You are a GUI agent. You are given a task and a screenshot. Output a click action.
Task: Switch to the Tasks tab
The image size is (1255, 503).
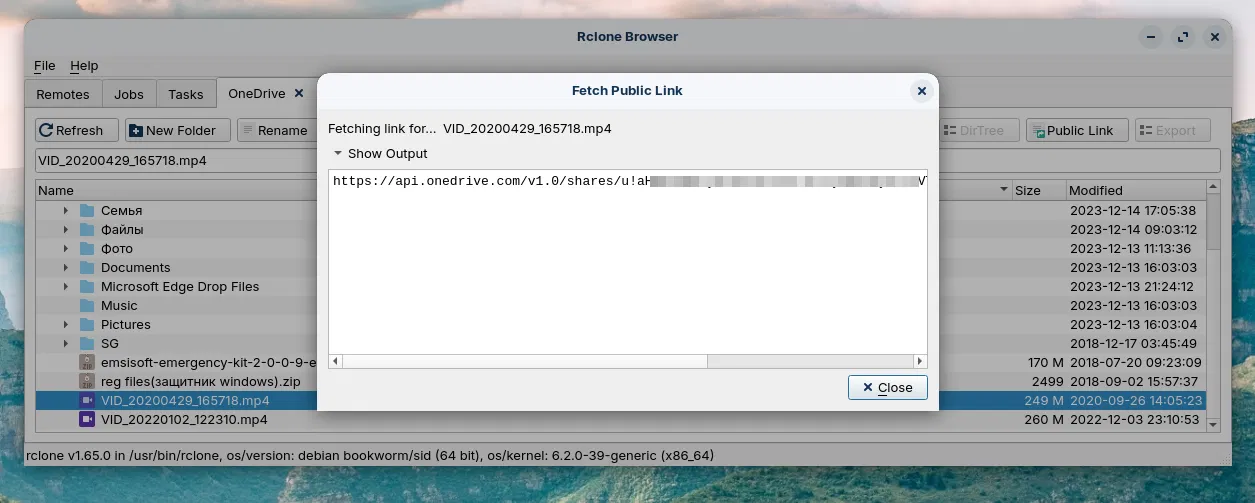coord(186,94)
